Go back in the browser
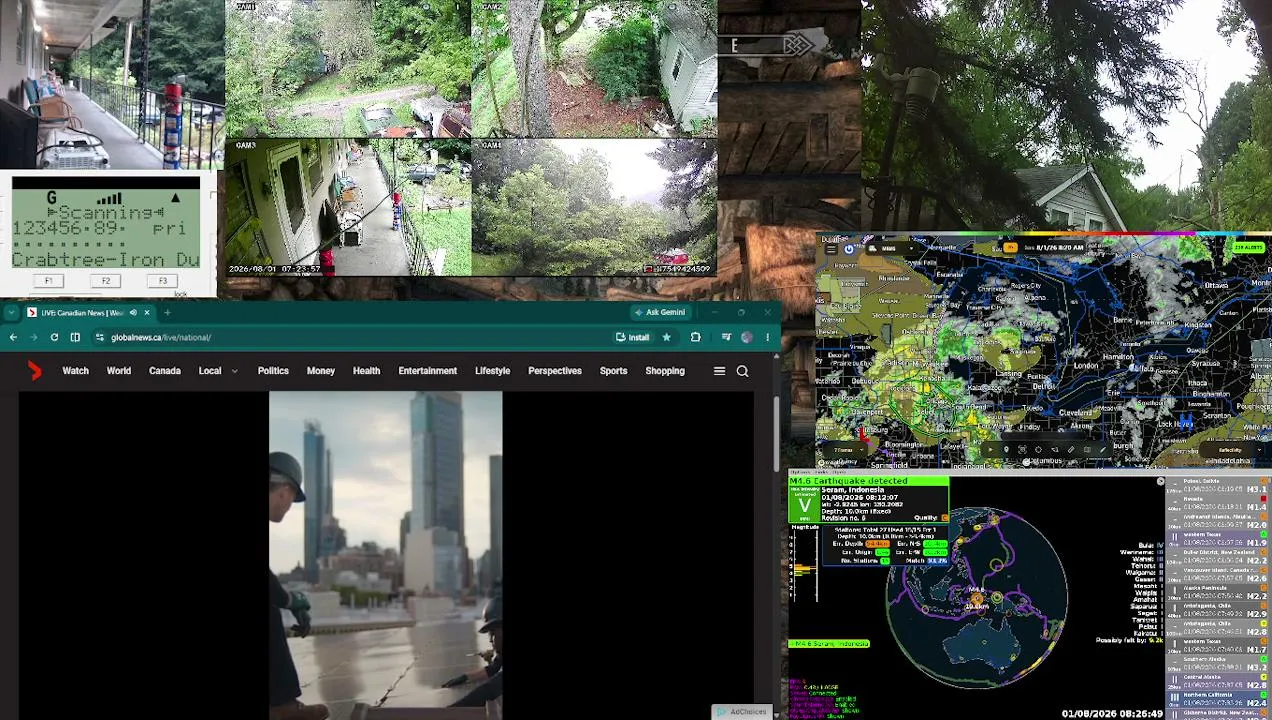This screenshot has height=720, width=1272. click(13, 337)
